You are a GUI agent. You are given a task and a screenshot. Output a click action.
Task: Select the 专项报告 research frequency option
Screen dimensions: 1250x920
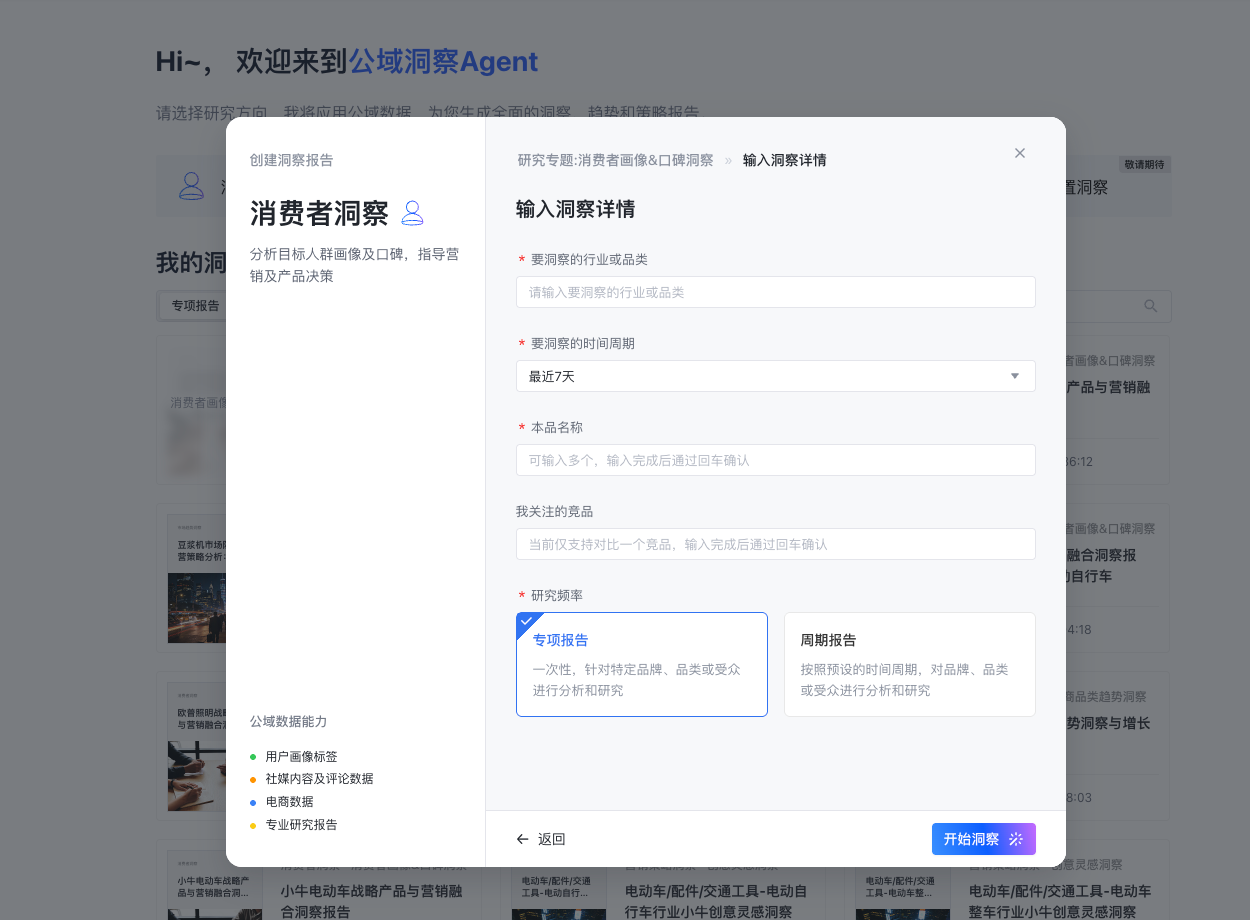pyautogui.click(x=641, y=664)
